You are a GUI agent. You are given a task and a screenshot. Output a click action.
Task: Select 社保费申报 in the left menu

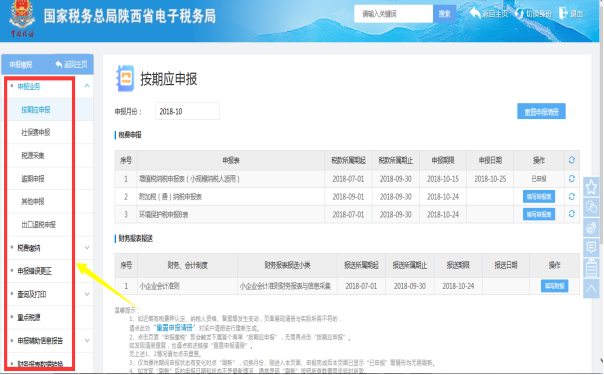[36, 132]
